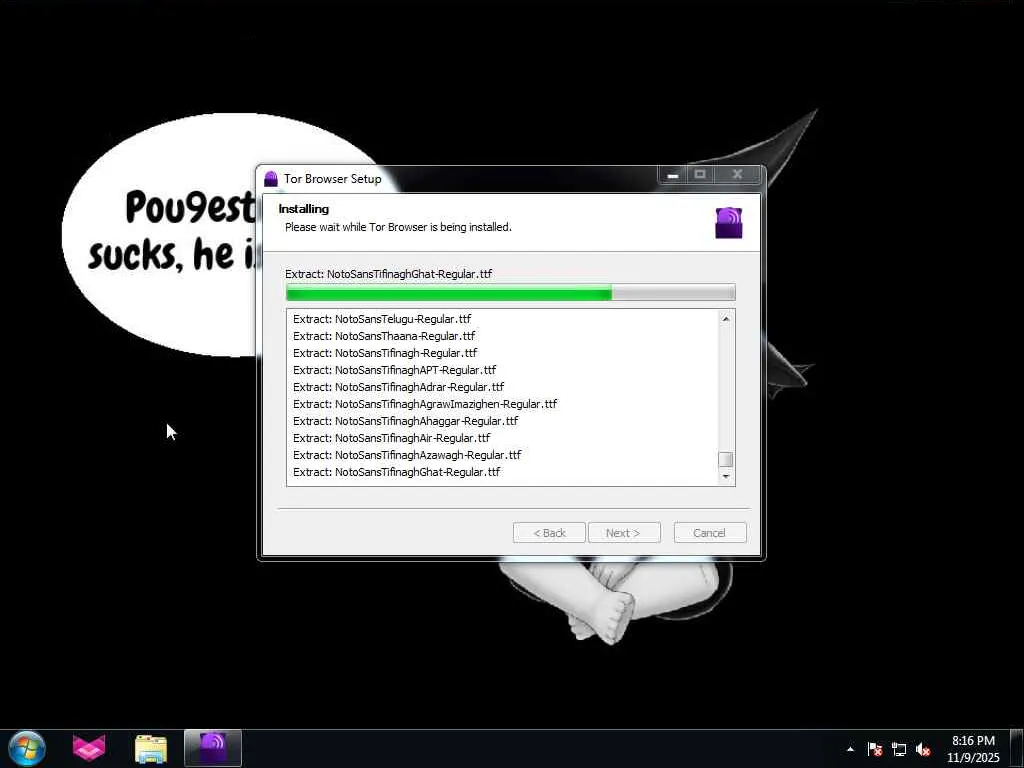Click the Tor Browser Setup title bar icon

pyautogui.click(x=271, y=178)
